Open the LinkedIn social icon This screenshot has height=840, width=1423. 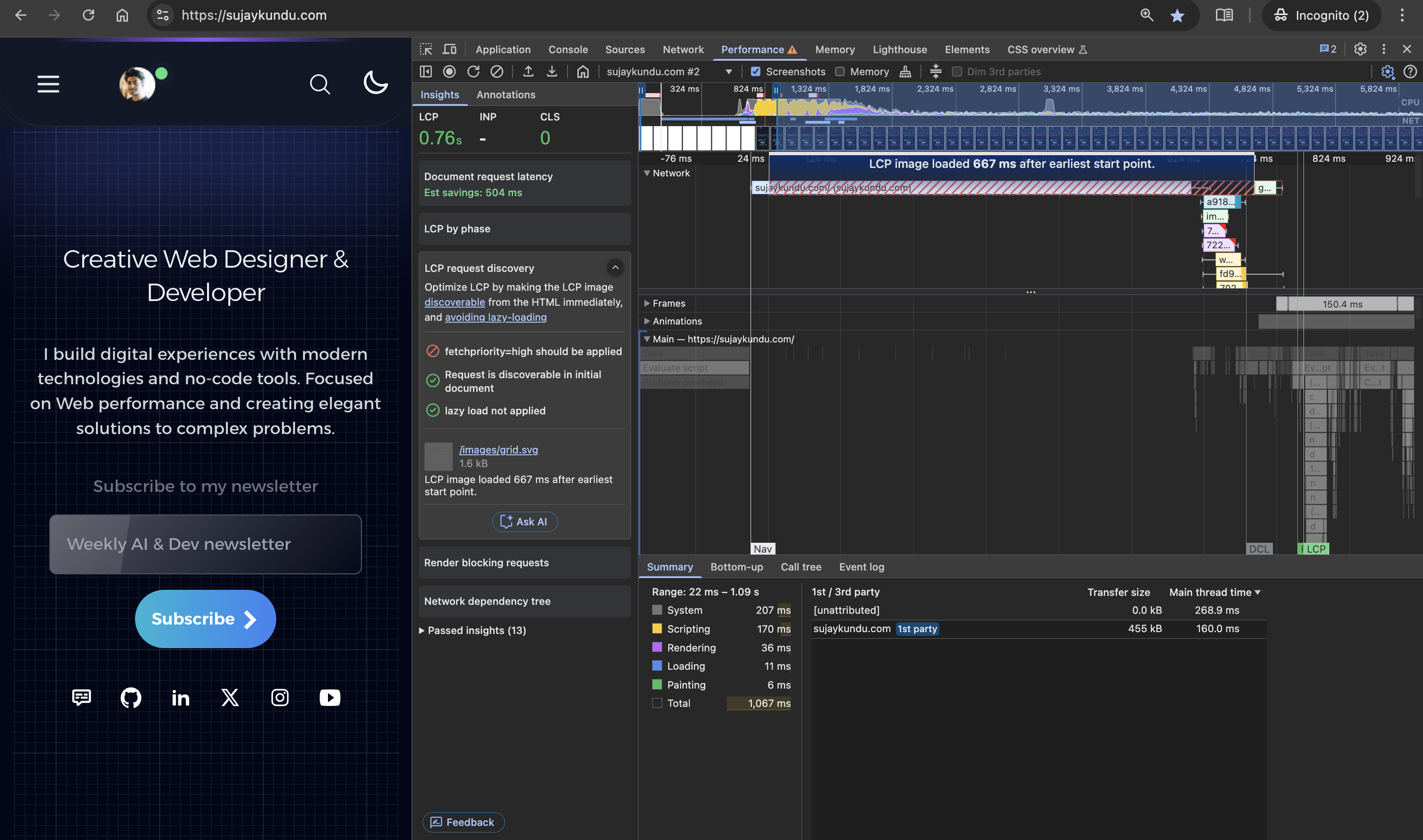coord(181,698)
